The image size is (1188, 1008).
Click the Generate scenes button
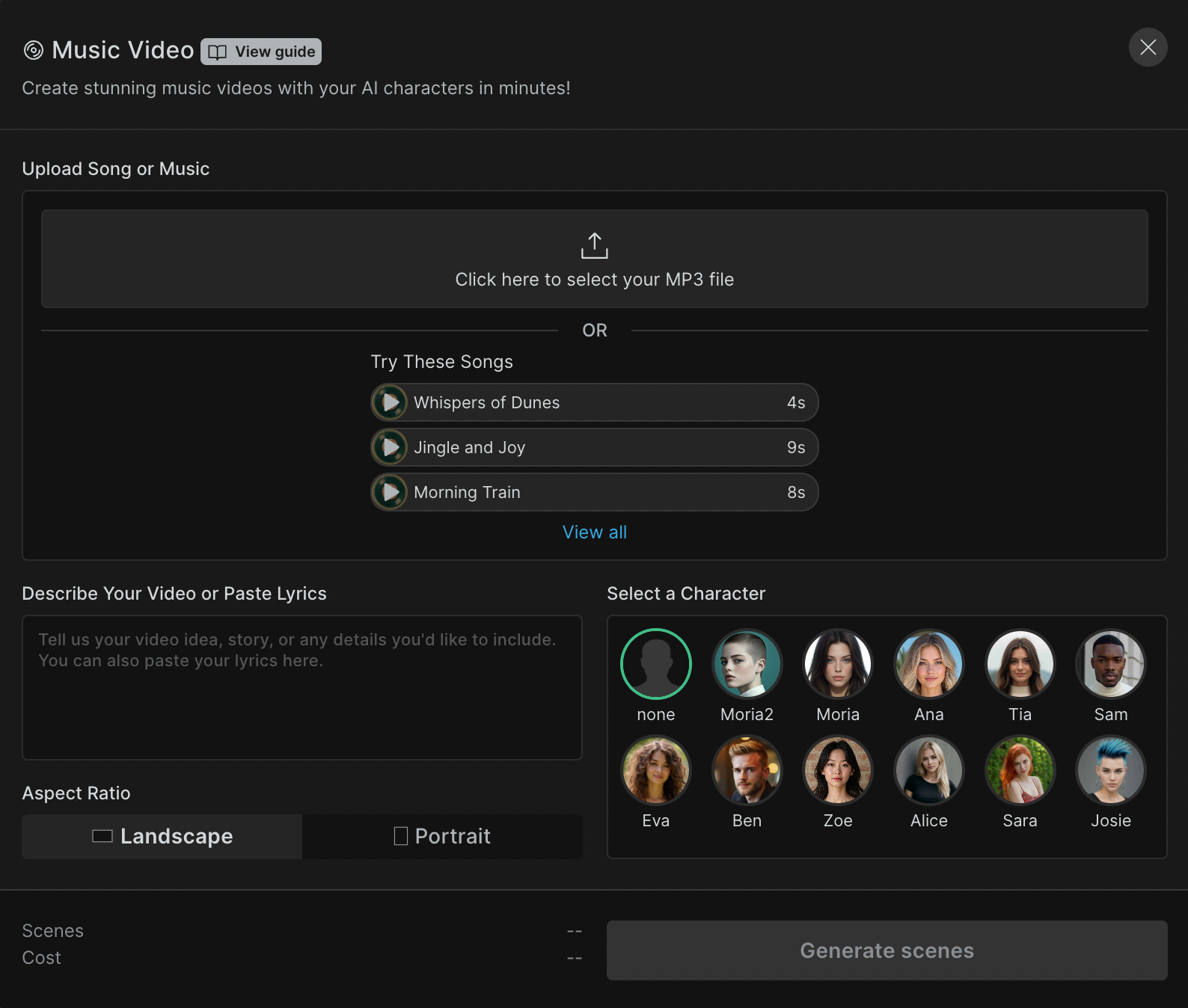[887, 950]
